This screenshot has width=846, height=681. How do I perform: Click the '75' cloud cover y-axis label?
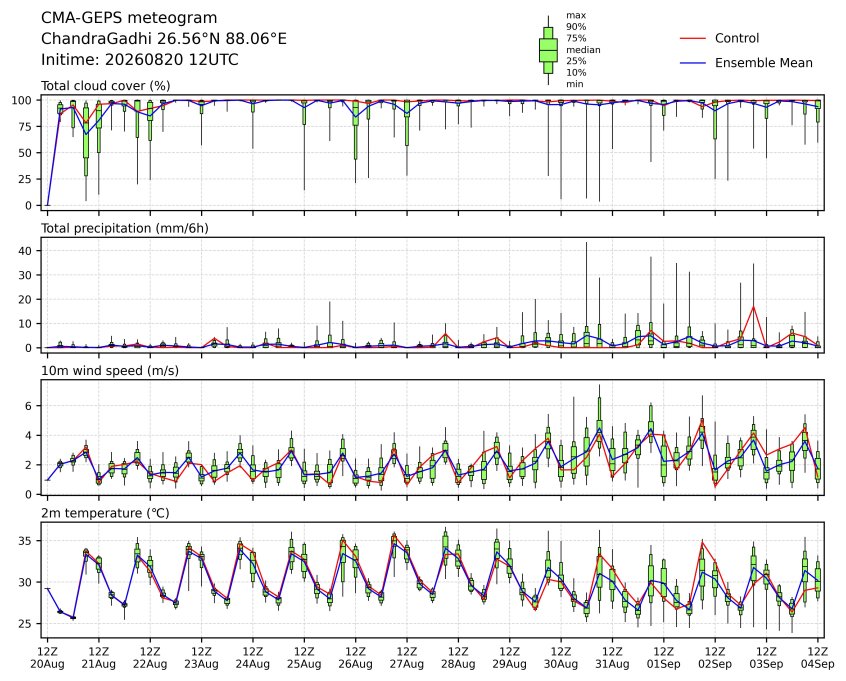pos(25,127)
